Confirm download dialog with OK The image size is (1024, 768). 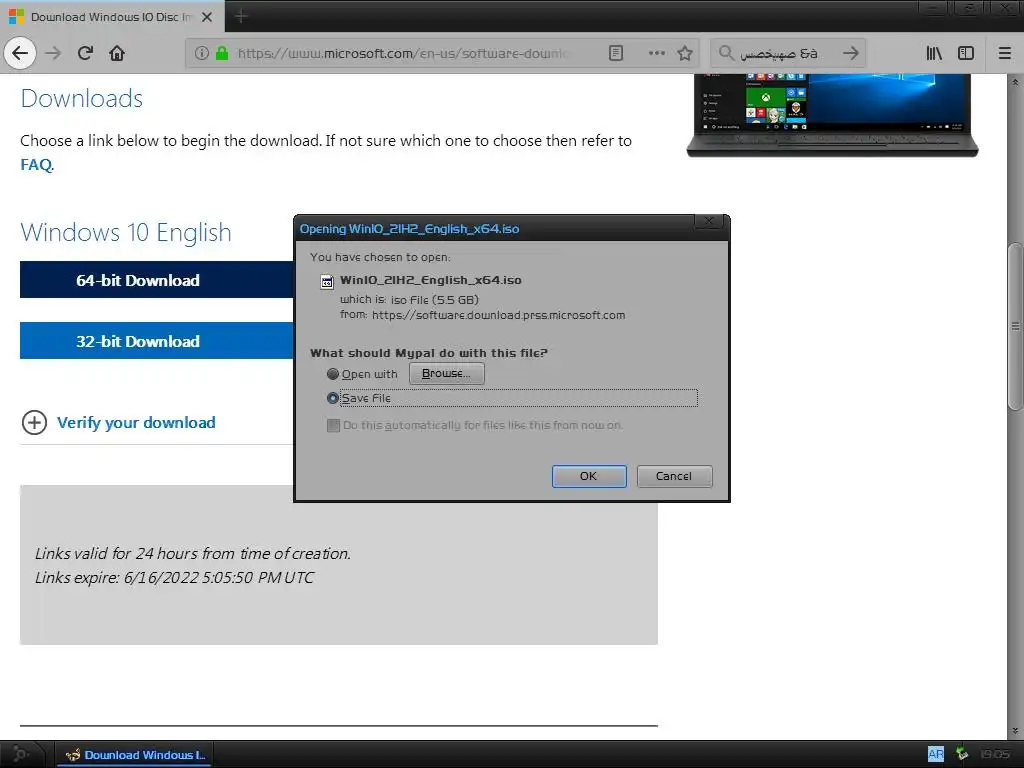click(x=589, y=476)
